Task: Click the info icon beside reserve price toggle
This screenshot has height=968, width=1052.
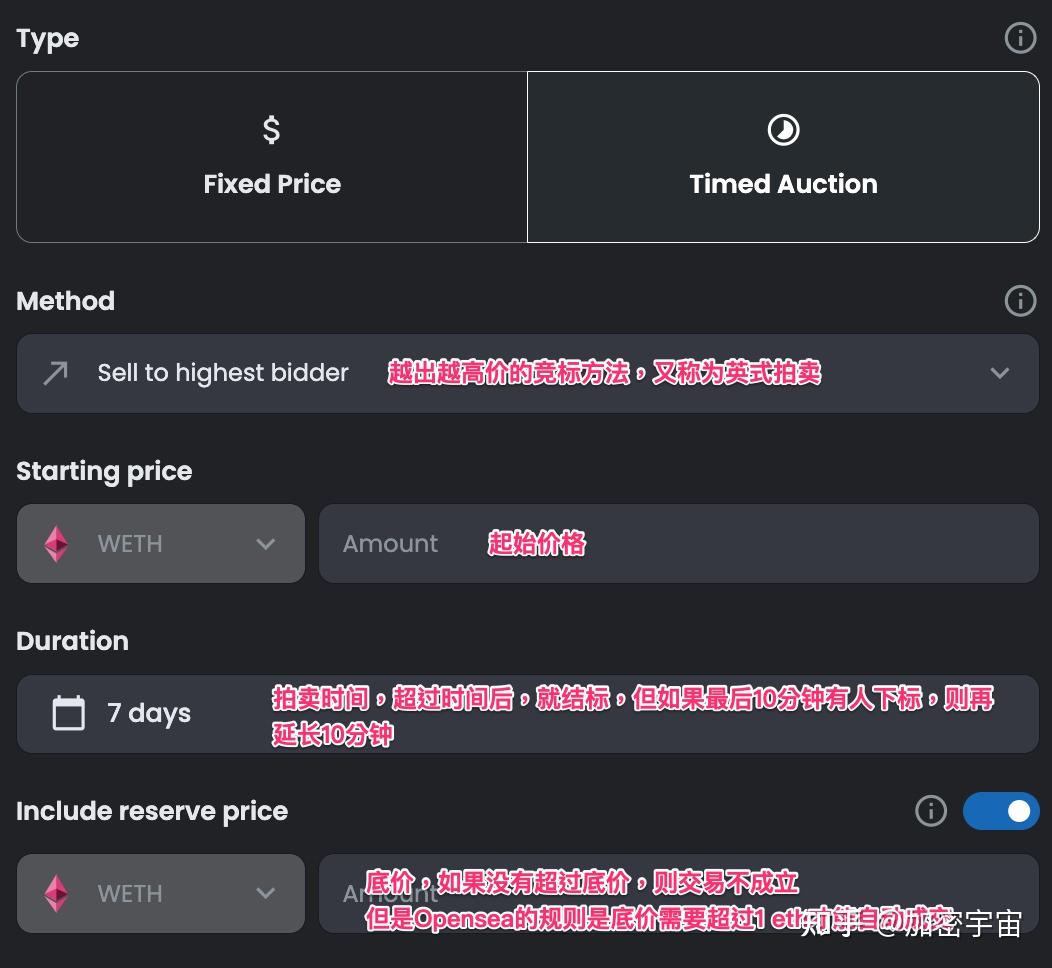Action: pos(930,811)
